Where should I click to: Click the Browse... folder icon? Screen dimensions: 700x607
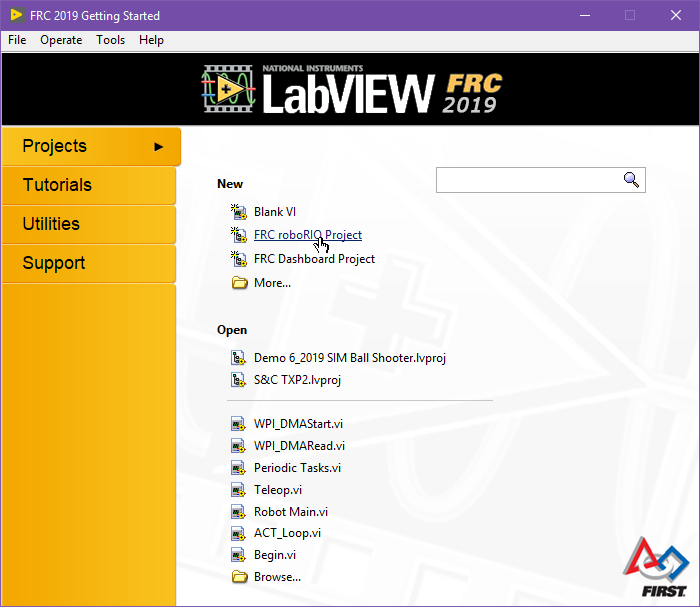point(240,577)
